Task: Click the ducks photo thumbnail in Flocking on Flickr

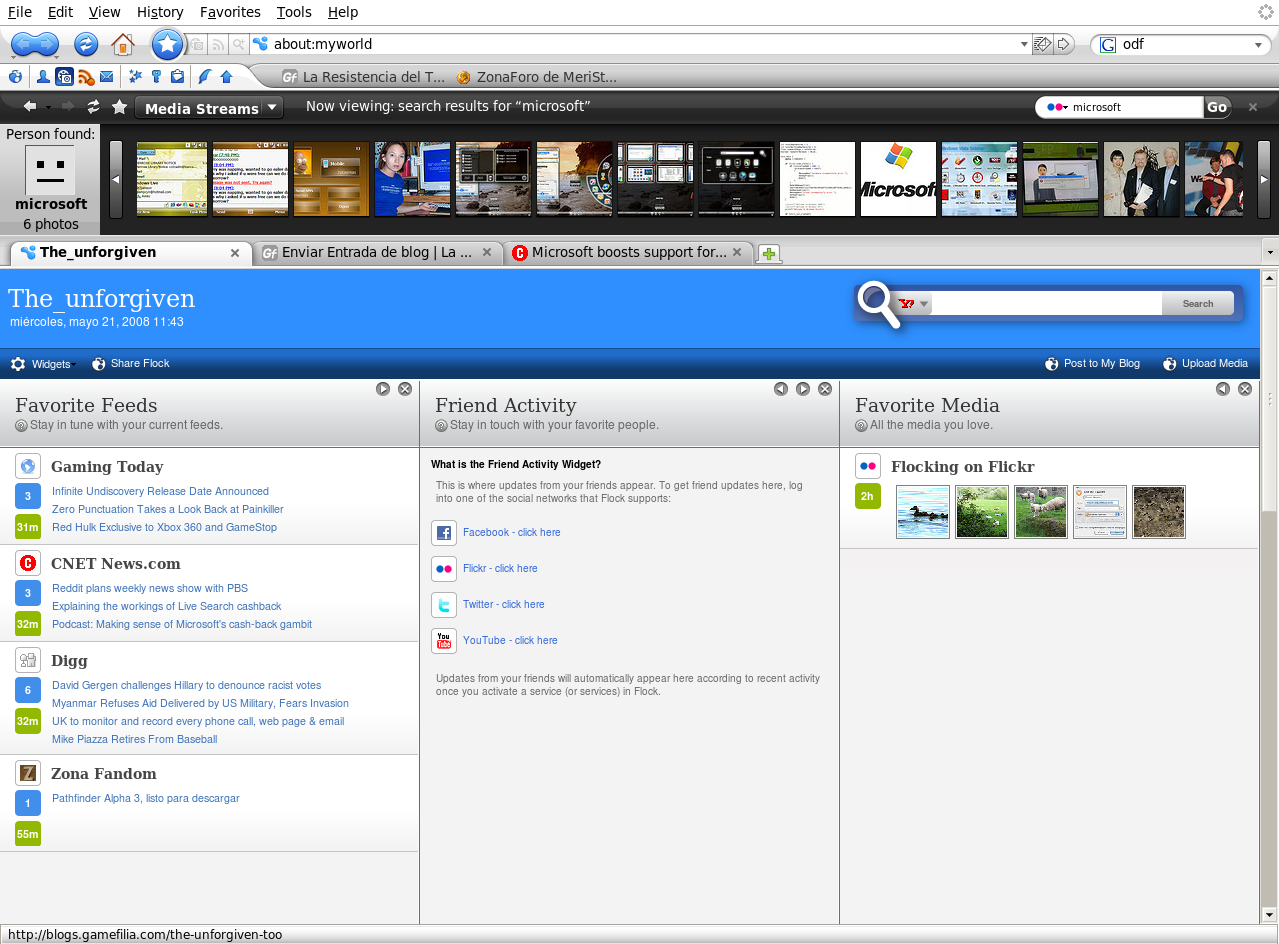Action: 923,512
